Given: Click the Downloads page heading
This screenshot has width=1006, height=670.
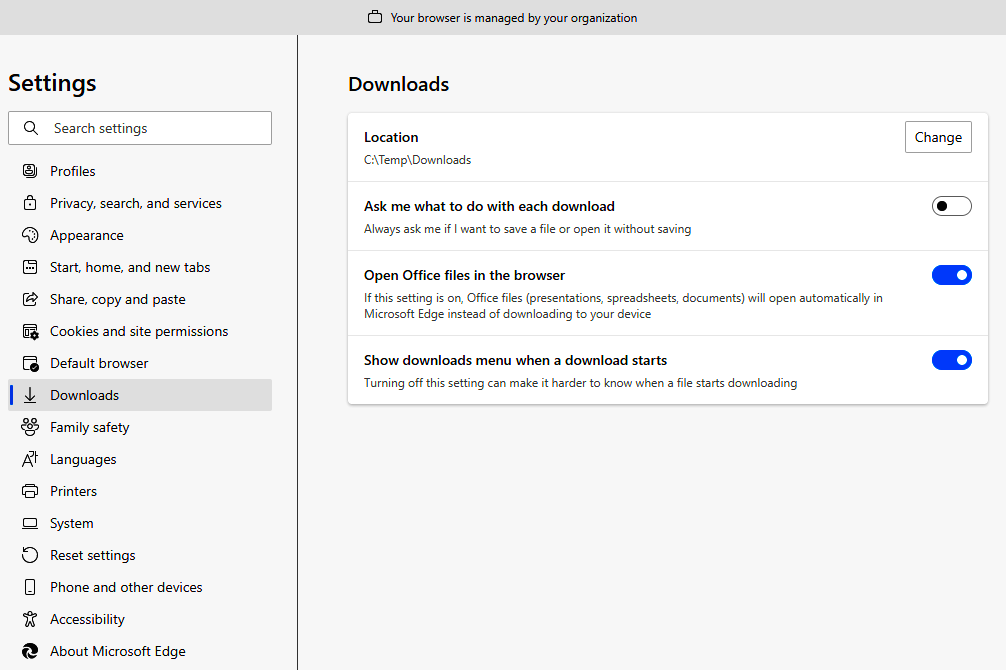Looking at the screenshot, I should 398,84.
